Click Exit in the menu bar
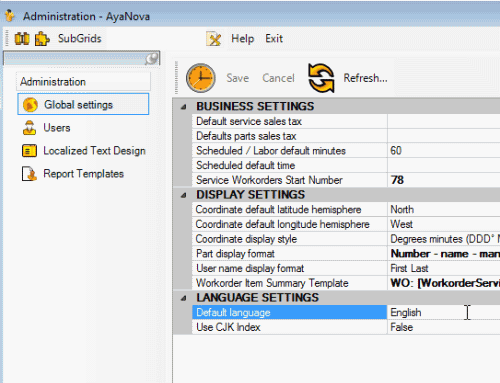 pyautogui.click(x=274, y=39)
